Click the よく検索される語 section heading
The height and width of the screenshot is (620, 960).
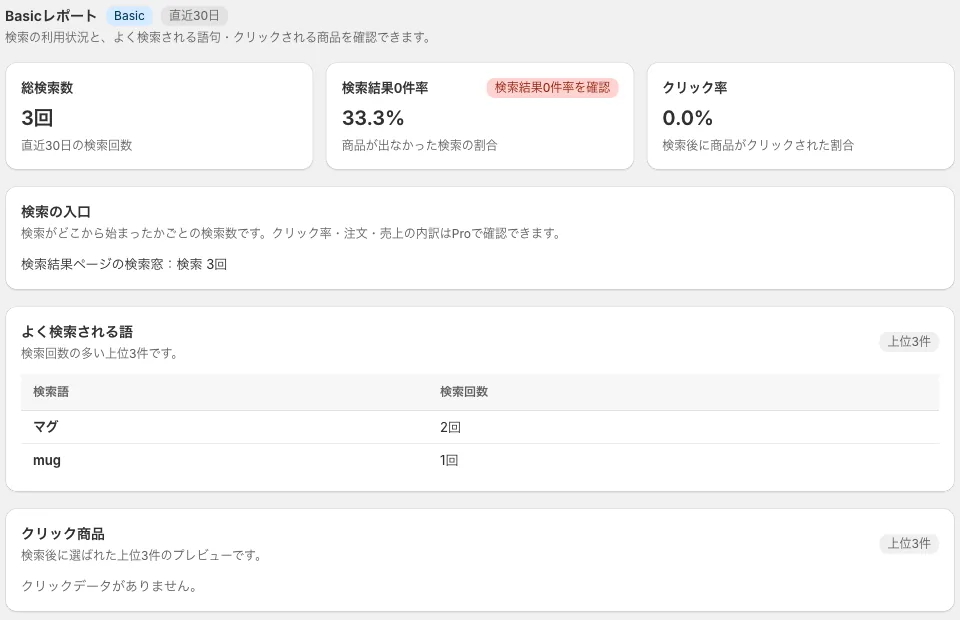point(77,332)
